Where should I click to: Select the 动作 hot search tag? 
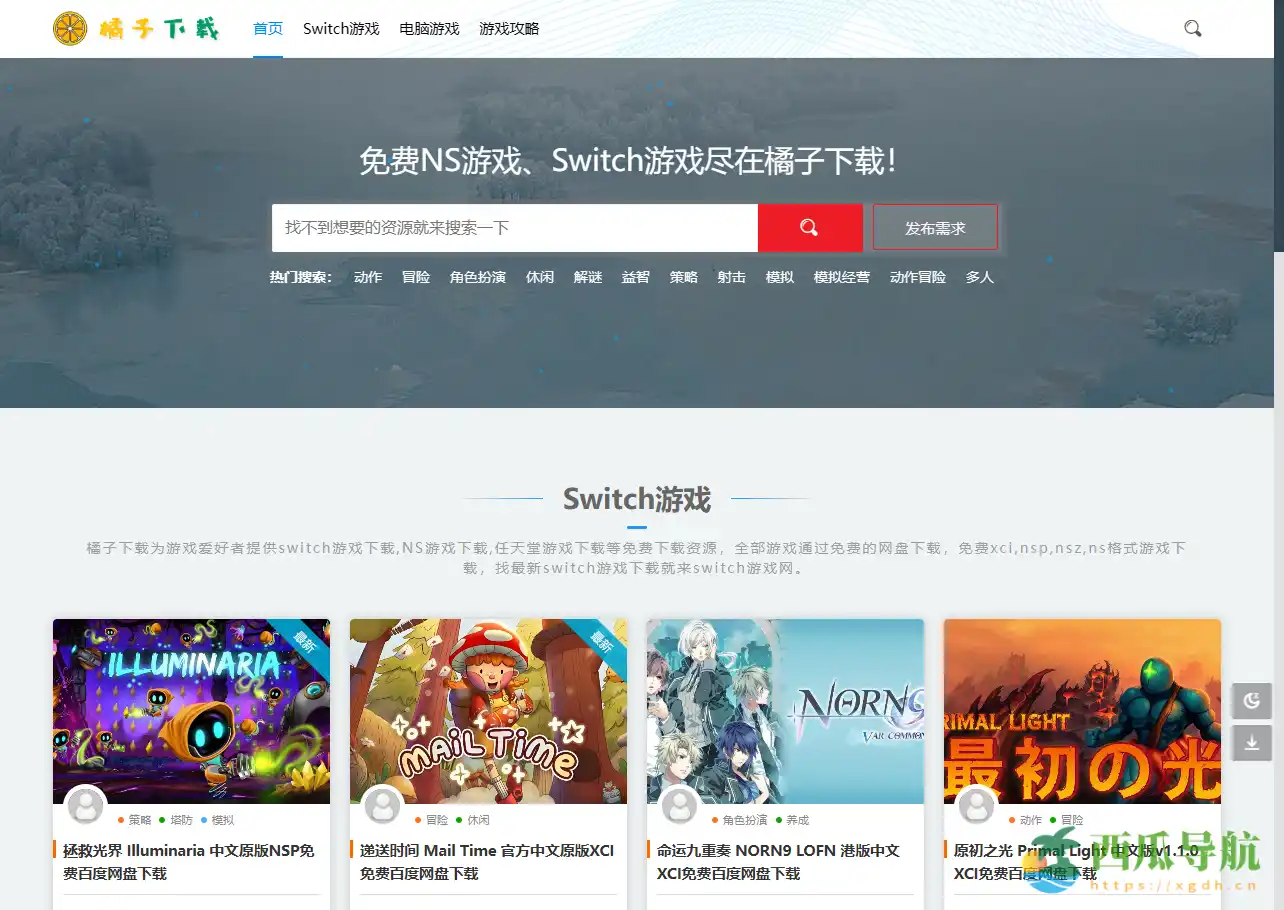368,277
